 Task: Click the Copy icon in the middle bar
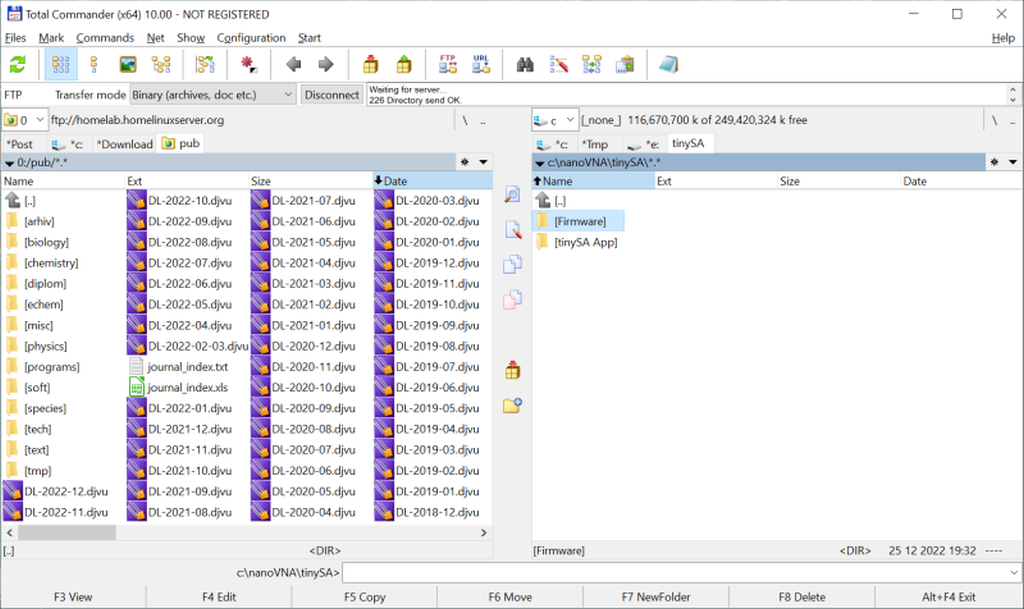click(x=513, y=264)
